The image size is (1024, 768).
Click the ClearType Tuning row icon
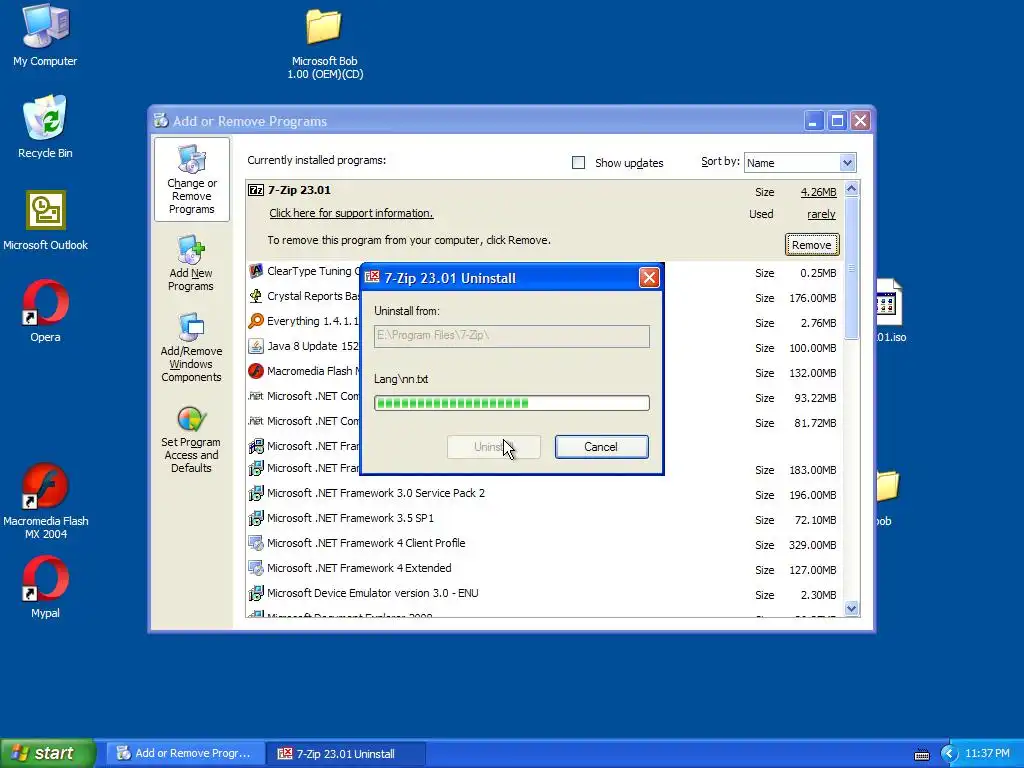point(256,271)
